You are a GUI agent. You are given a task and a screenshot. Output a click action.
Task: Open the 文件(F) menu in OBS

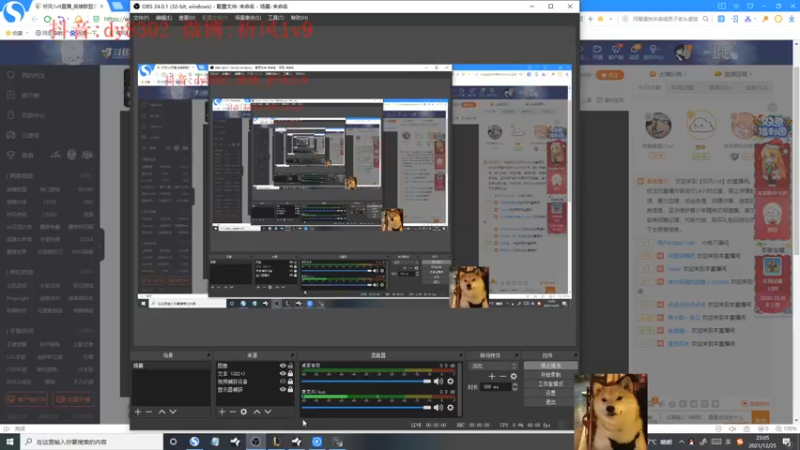[x=141, y=18]
